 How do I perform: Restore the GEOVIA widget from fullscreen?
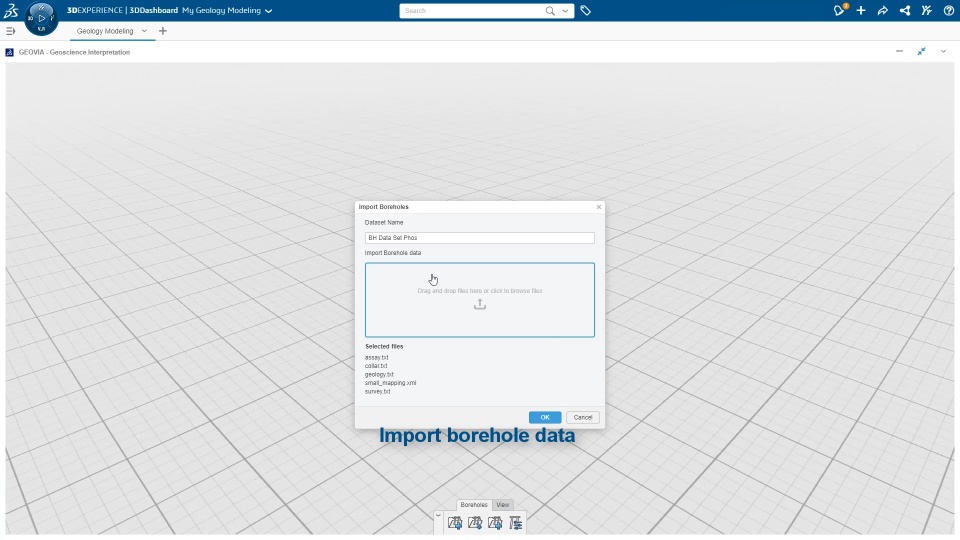click(x=921, y=51)
